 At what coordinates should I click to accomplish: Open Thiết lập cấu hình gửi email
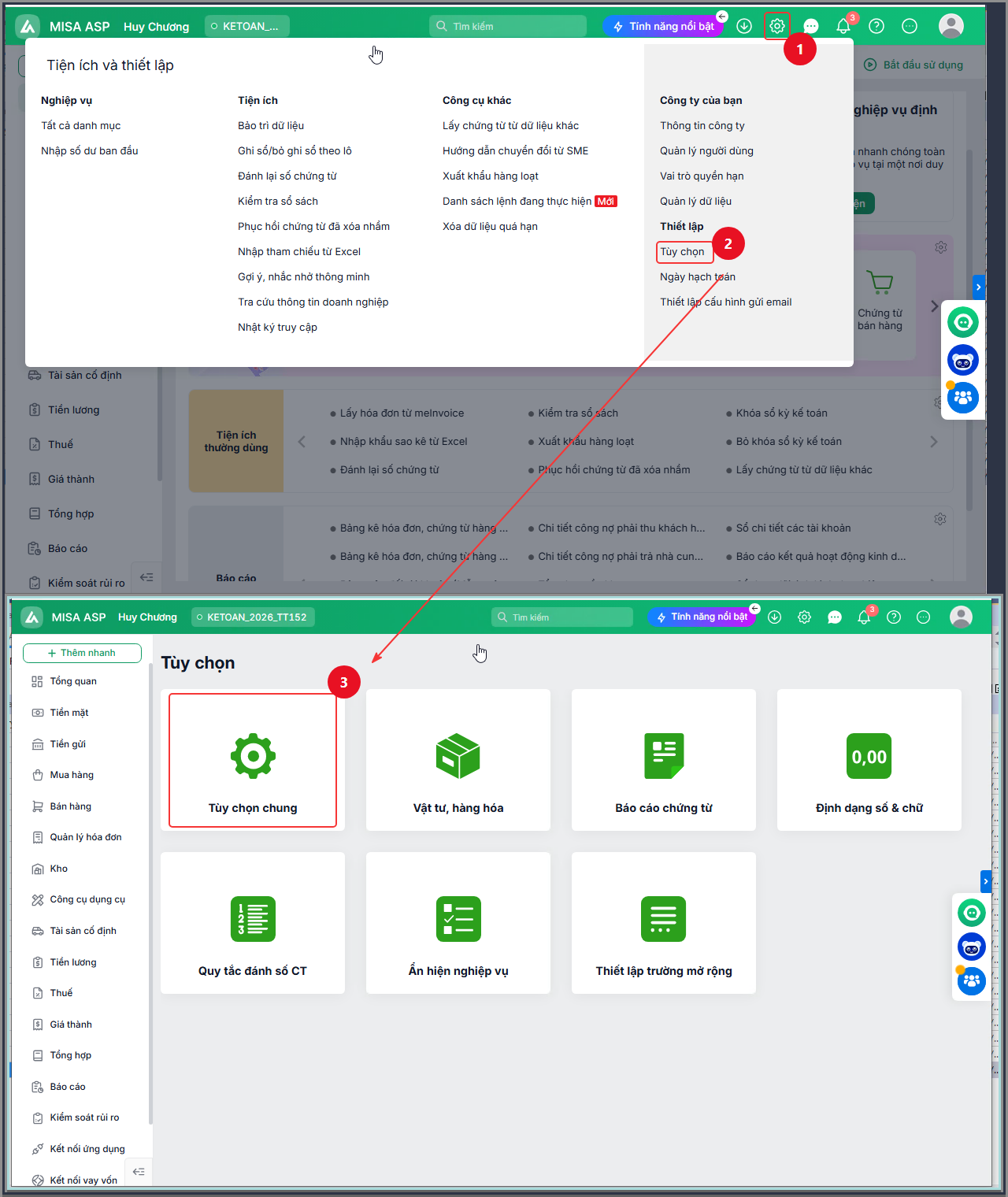(726, 302)
